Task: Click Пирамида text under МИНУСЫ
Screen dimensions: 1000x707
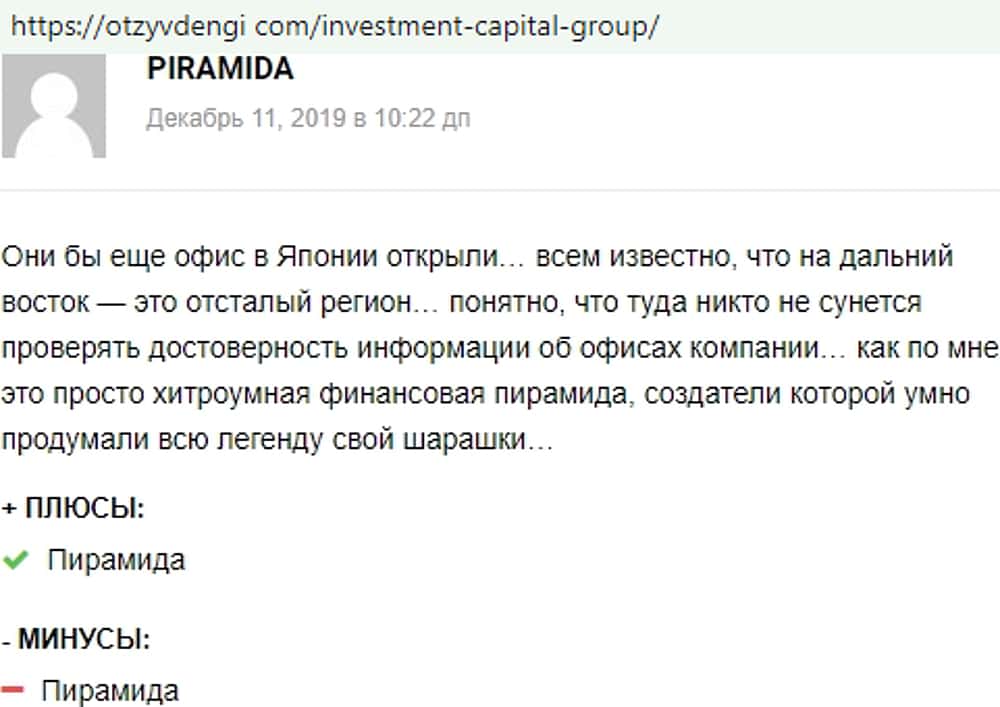Action: pyautogui.click(x=110, y=690)
